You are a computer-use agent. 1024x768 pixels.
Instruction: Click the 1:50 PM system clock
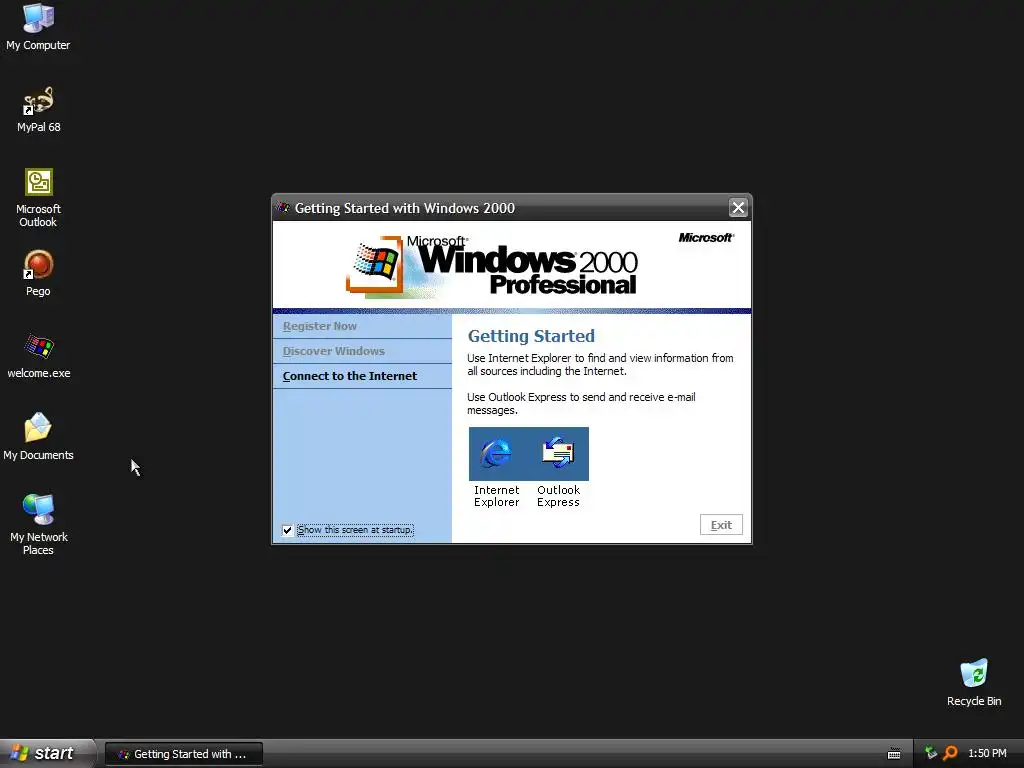click(x=987, y=754)
